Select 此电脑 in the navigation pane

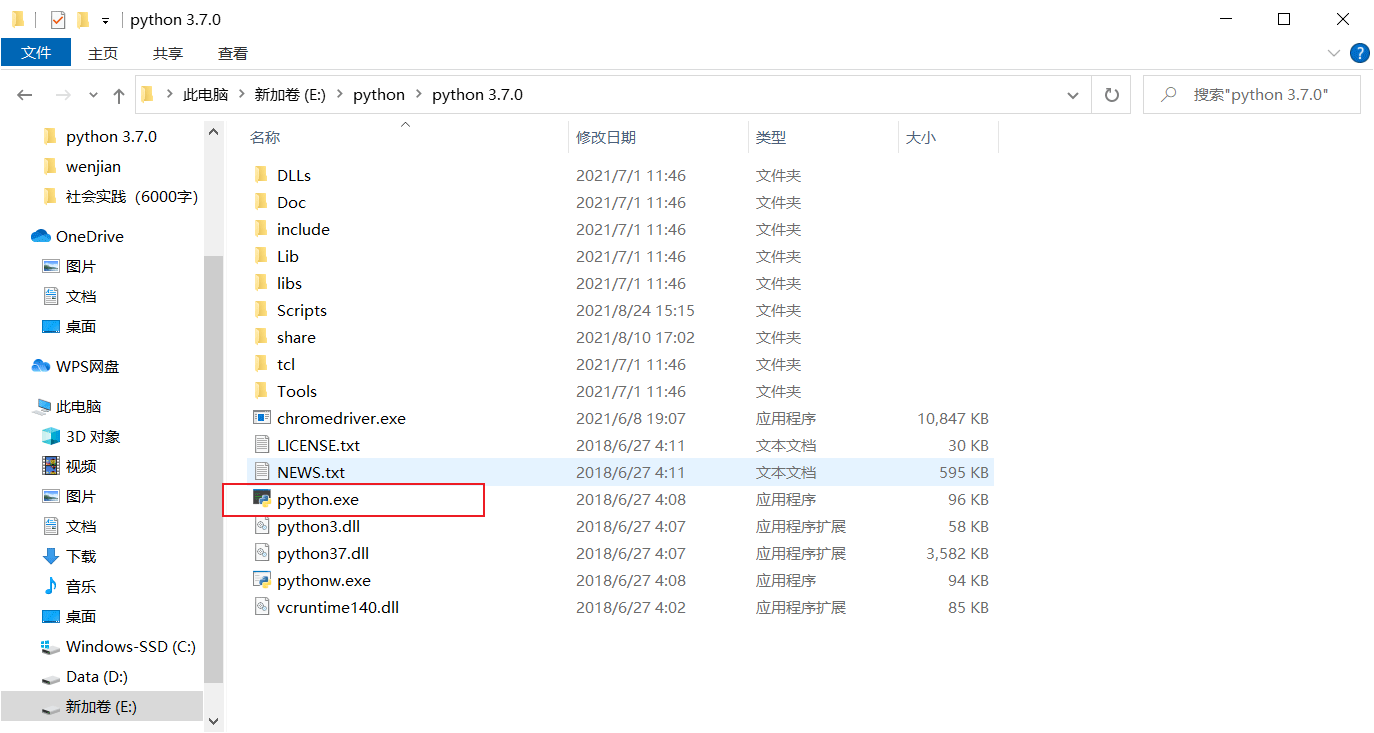point(79,406)
